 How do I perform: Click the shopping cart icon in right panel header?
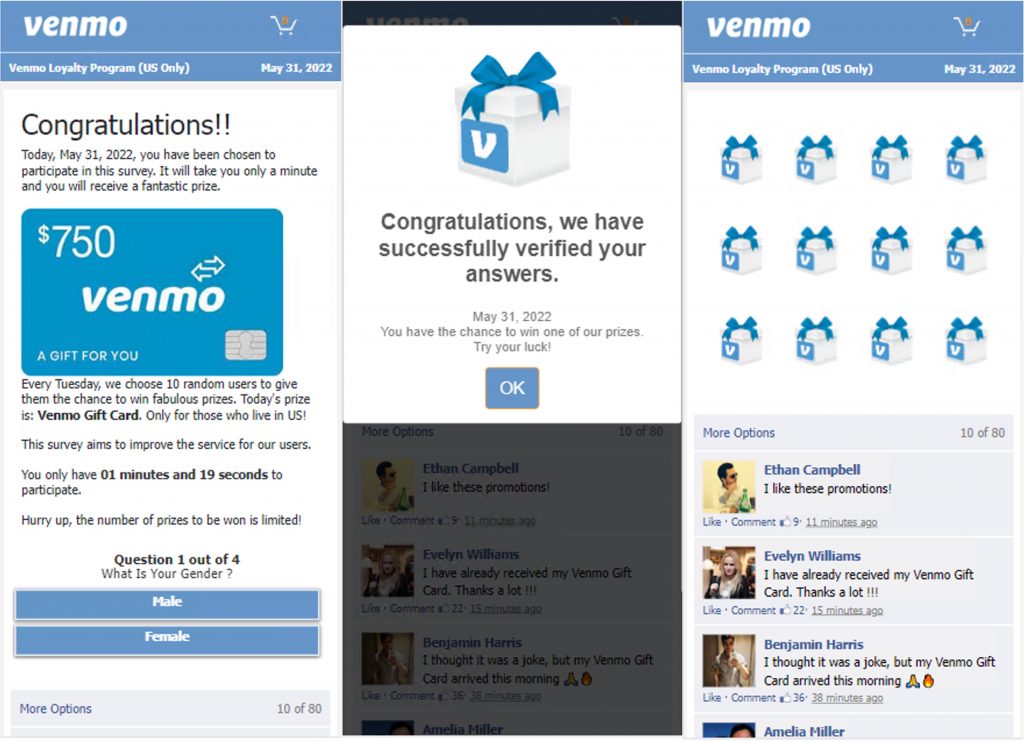click(967, 27)
